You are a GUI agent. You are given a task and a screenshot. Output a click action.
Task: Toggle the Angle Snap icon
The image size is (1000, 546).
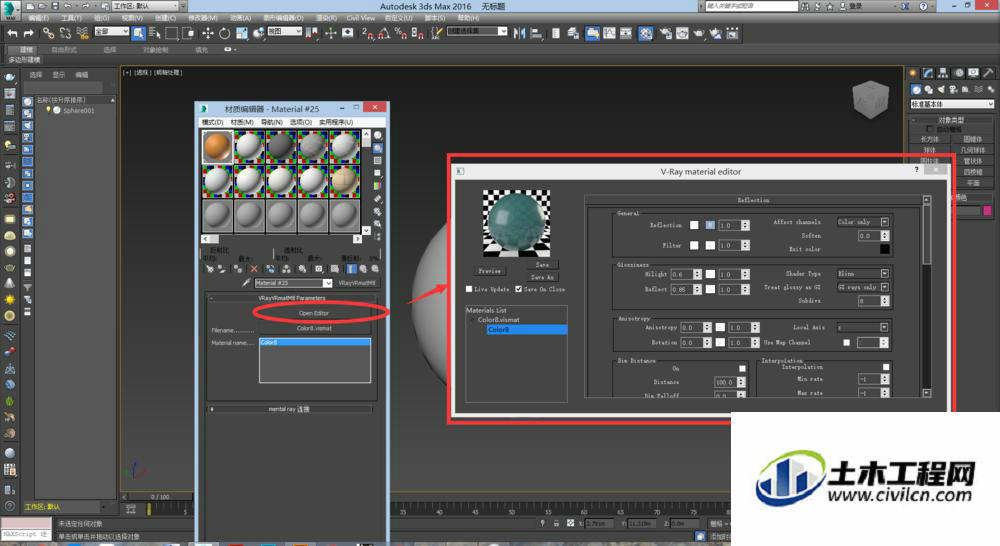pyautogui.click(x=384, y=33)
